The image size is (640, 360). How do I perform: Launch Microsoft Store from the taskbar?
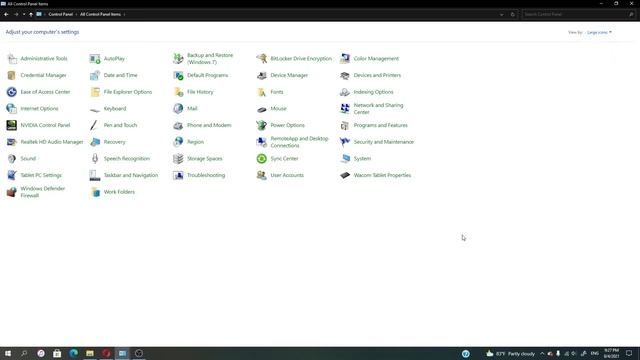[57, 353]
